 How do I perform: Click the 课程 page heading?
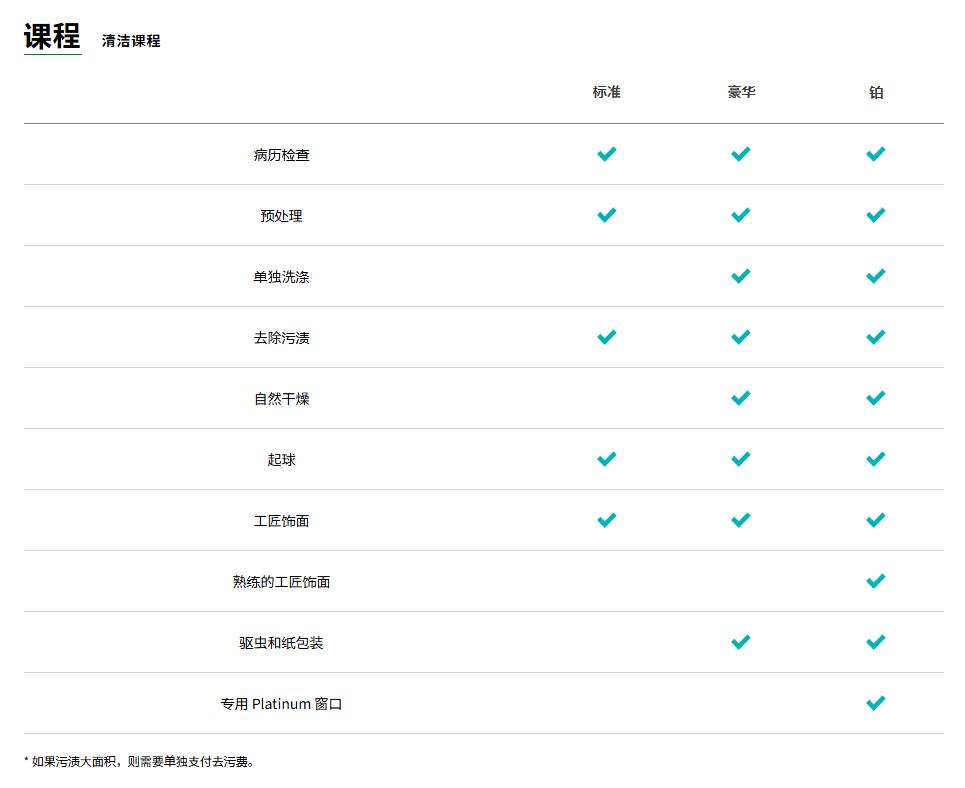pyautogui.click(x=52, y=37)
